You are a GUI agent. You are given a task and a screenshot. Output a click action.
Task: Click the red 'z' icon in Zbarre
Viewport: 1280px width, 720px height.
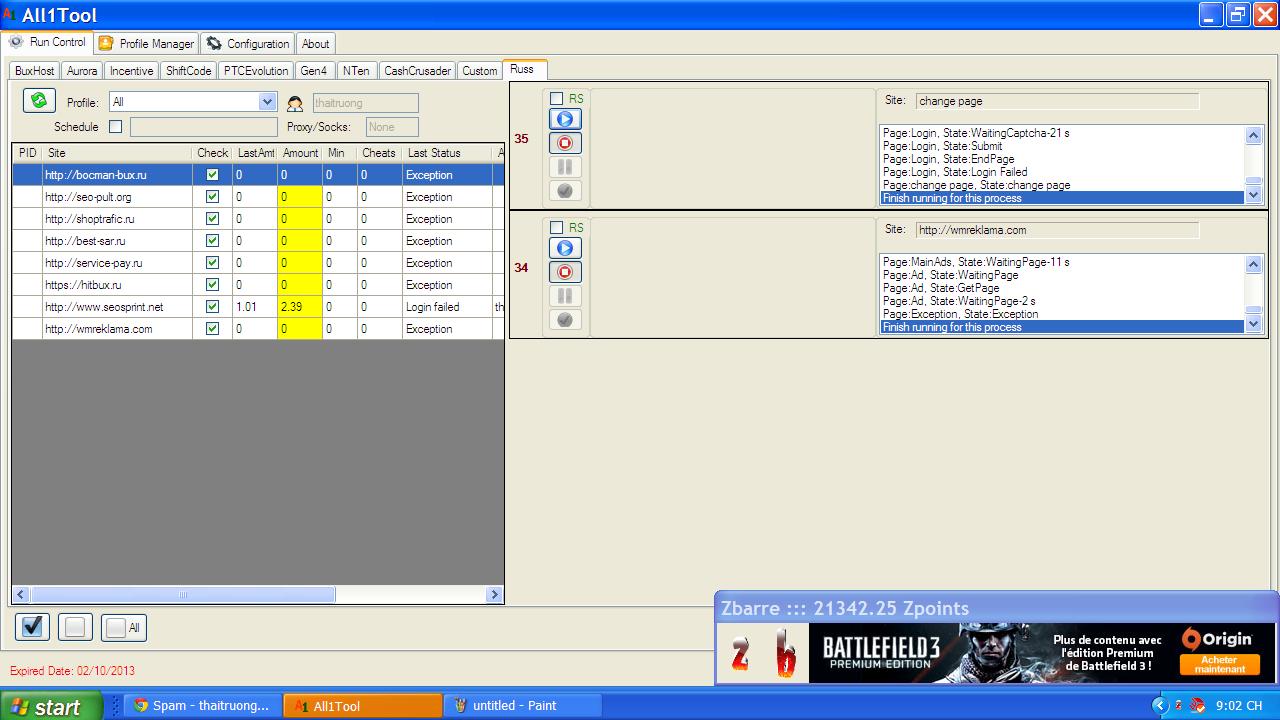[x=740, y=654]
